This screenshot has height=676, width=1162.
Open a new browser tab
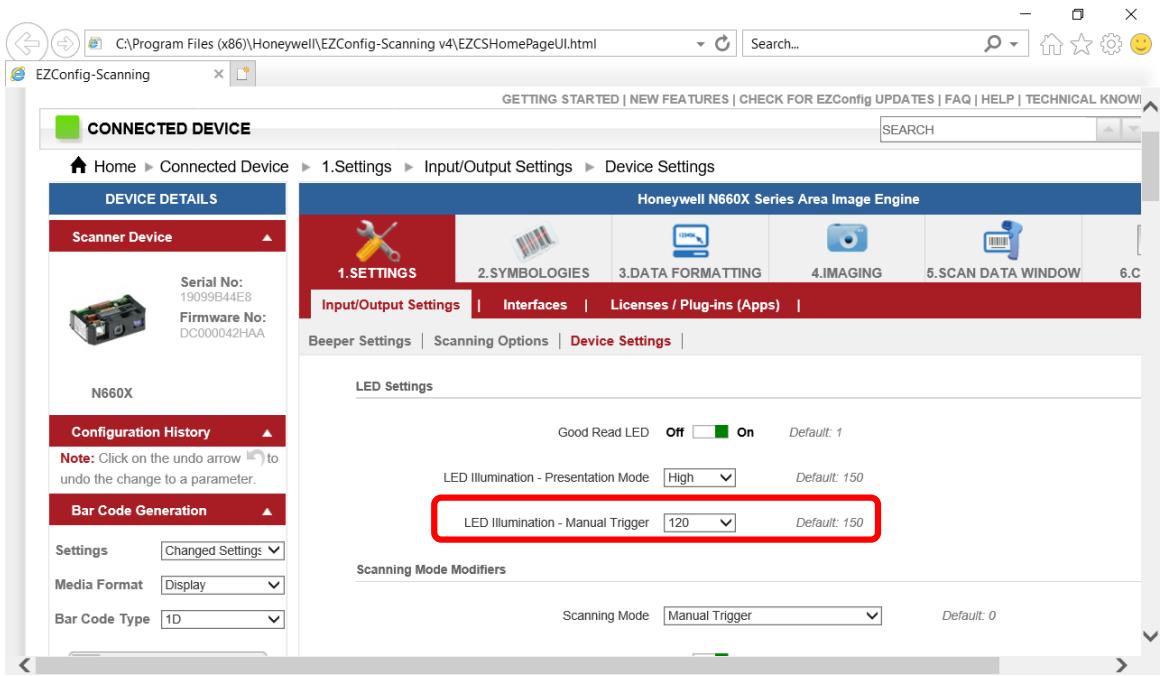[243, 74]
